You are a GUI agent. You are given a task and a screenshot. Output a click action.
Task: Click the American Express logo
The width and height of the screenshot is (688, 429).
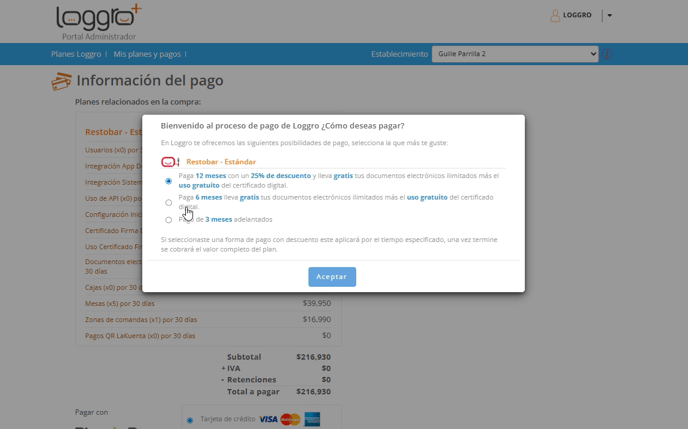[x=312, y=419]
